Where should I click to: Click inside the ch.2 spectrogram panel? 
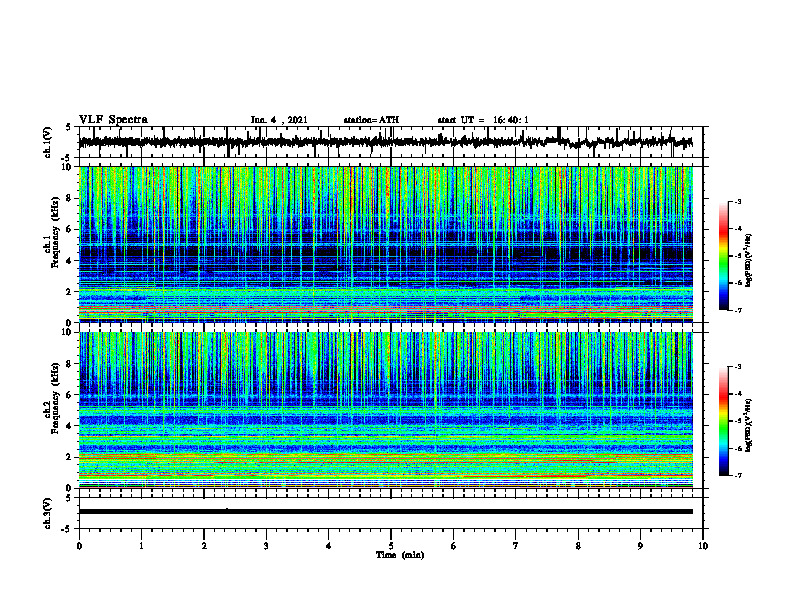click(386, 410)
